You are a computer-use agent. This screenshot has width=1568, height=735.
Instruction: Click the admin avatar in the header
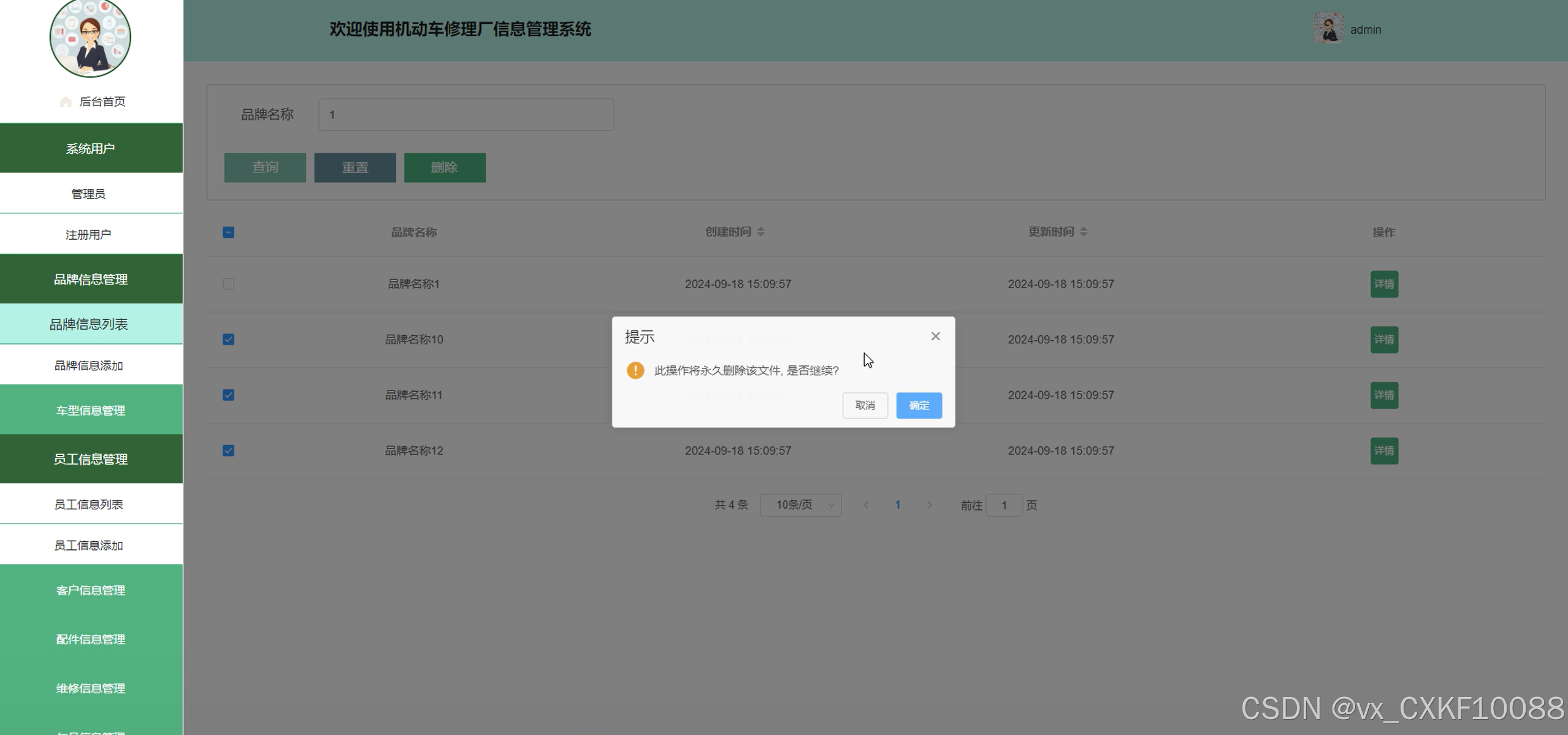coord(1328,29)
